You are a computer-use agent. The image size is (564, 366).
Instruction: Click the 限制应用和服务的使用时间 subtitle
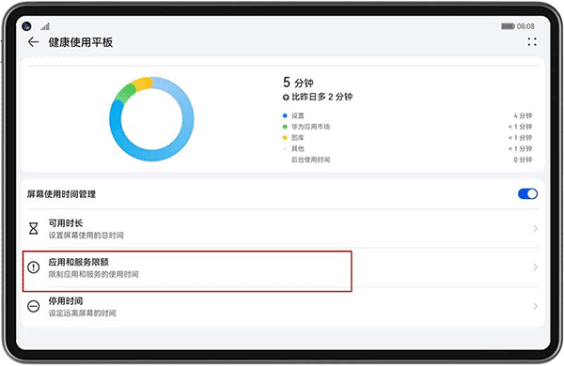[x=94, y=274]
